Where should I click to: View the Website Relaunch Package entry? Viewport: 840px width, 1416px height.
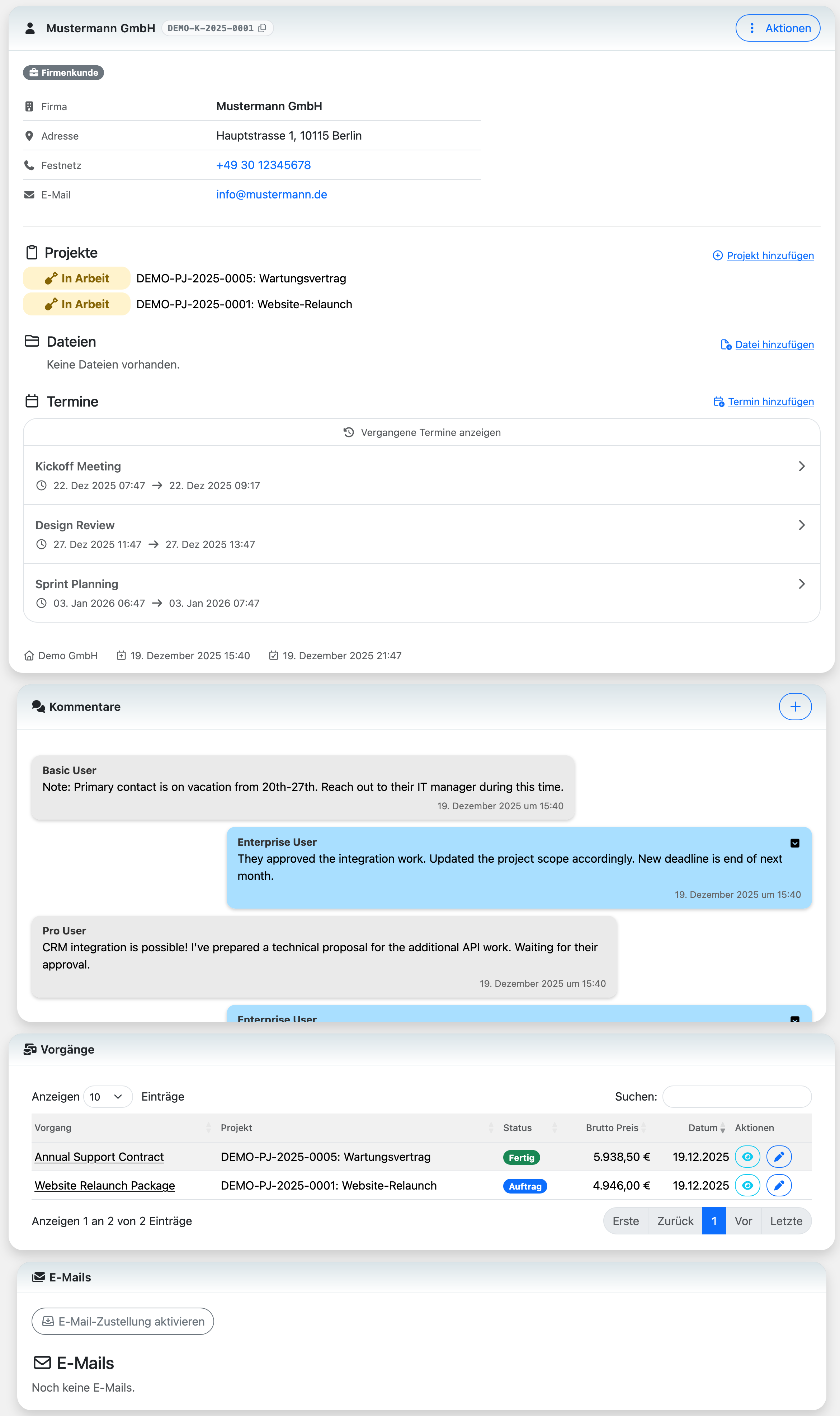[x=747, y=1185]
